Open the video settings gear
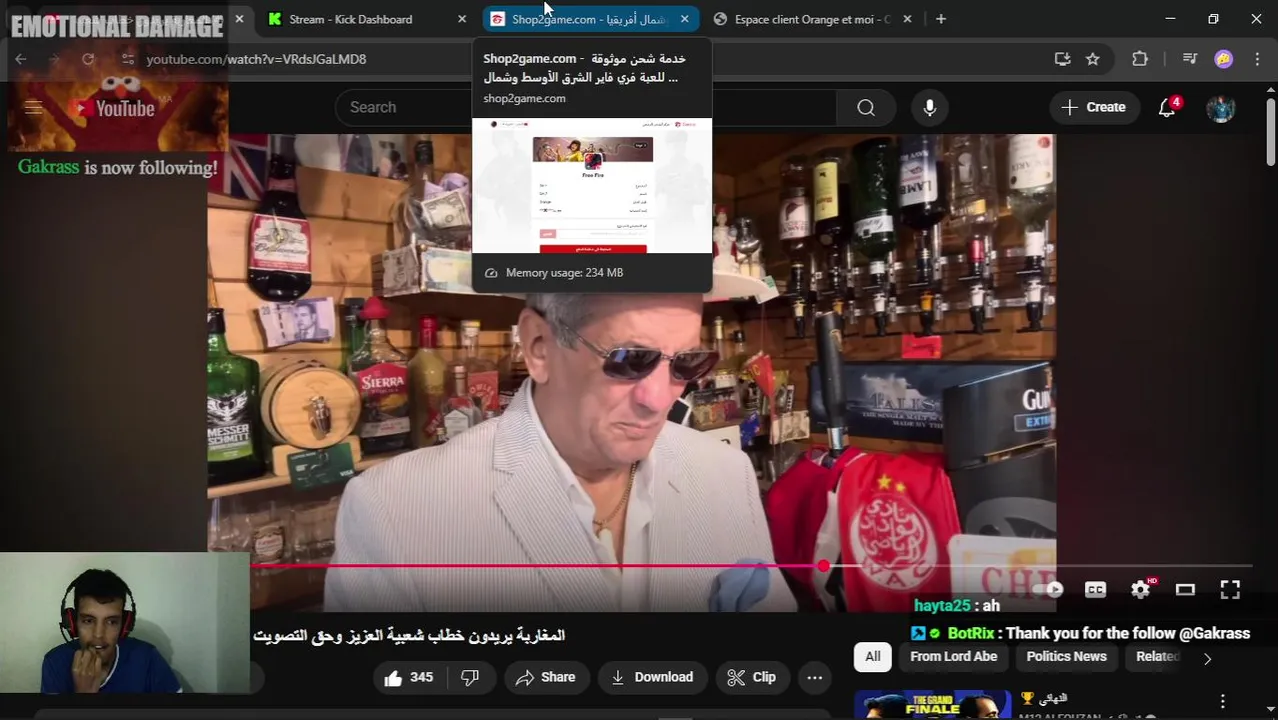The height and width of the screenshot is (720, 1278). pyautogui.click(x=1141, y=590)
